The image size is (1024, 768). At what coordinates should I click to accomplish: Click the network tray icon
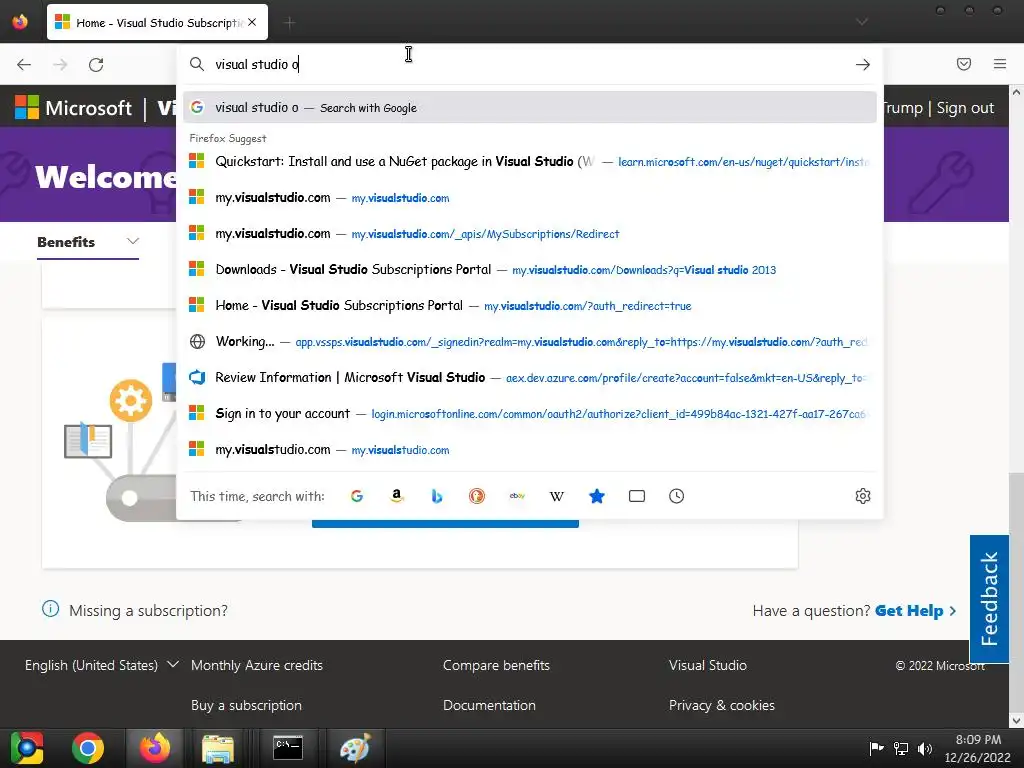(x=901, y=748)
